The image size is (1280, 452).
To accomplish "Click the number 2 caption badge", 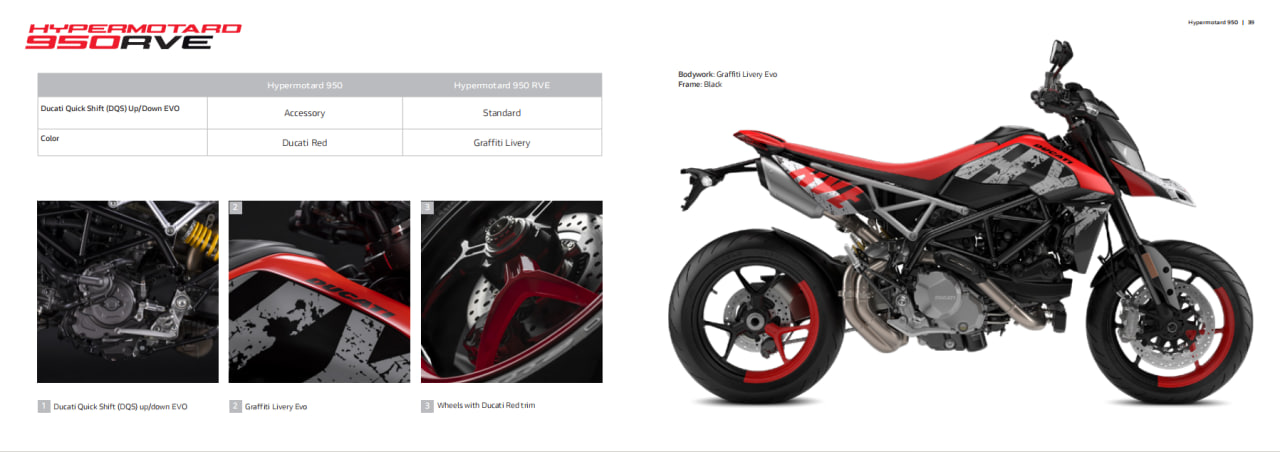I will pyautogui.click(x=236, y=407).
